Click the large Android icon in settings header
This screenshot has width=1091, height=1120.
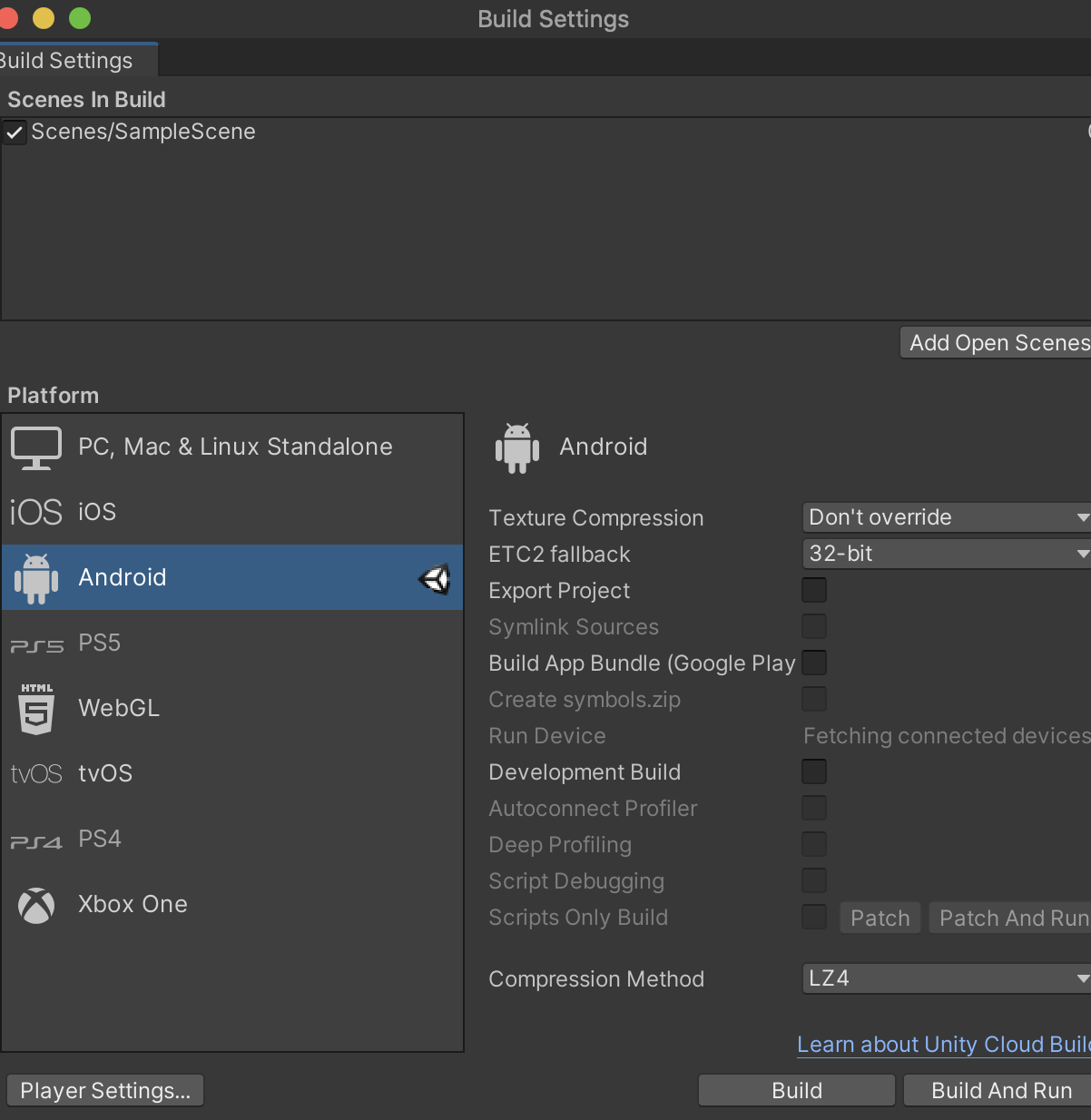(x=517, y=447)
